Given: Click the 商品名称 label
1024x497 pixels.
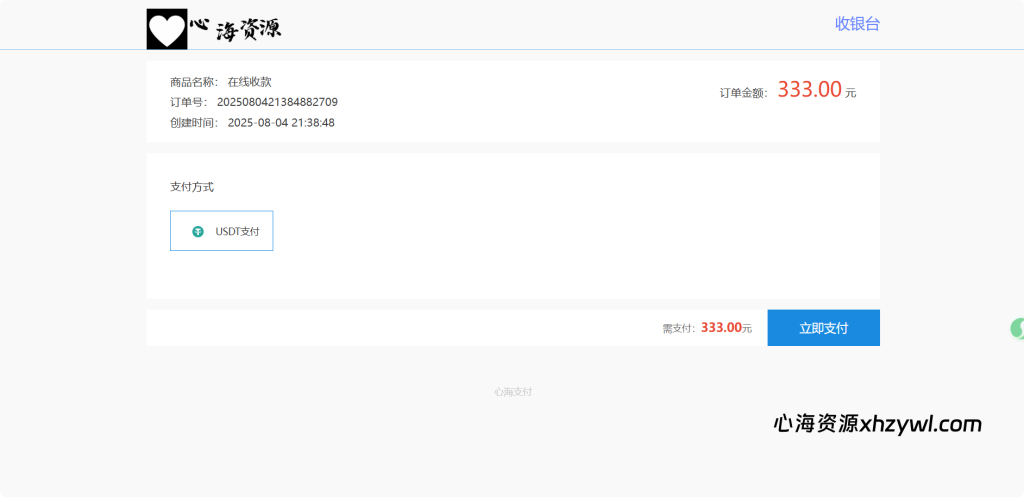Looking at the screenshot, I should tap(193, 82).
